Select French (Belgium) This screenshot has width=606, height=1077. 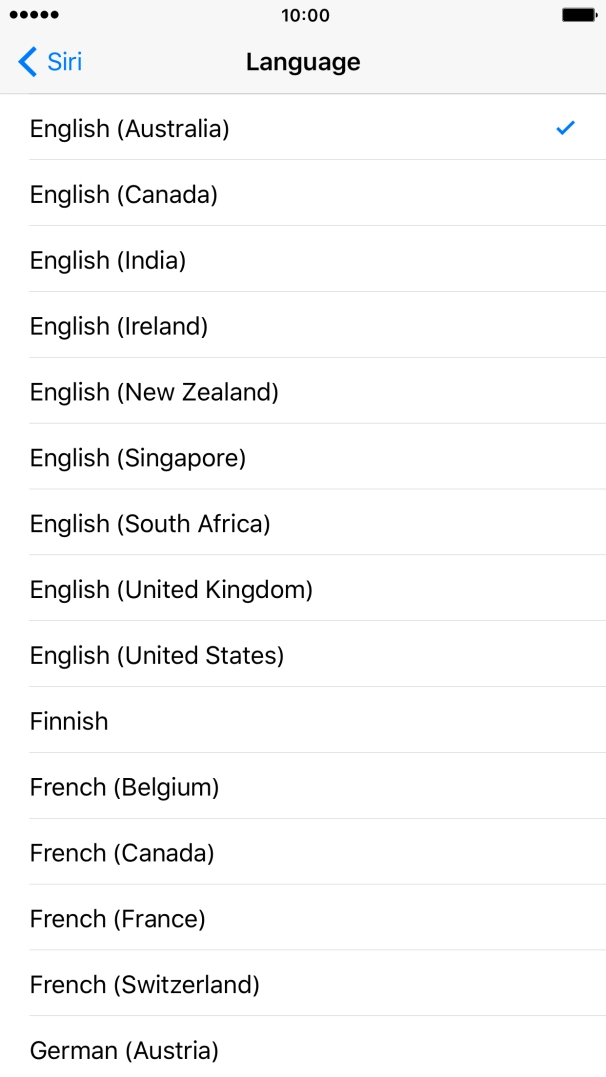pos(125,787)
